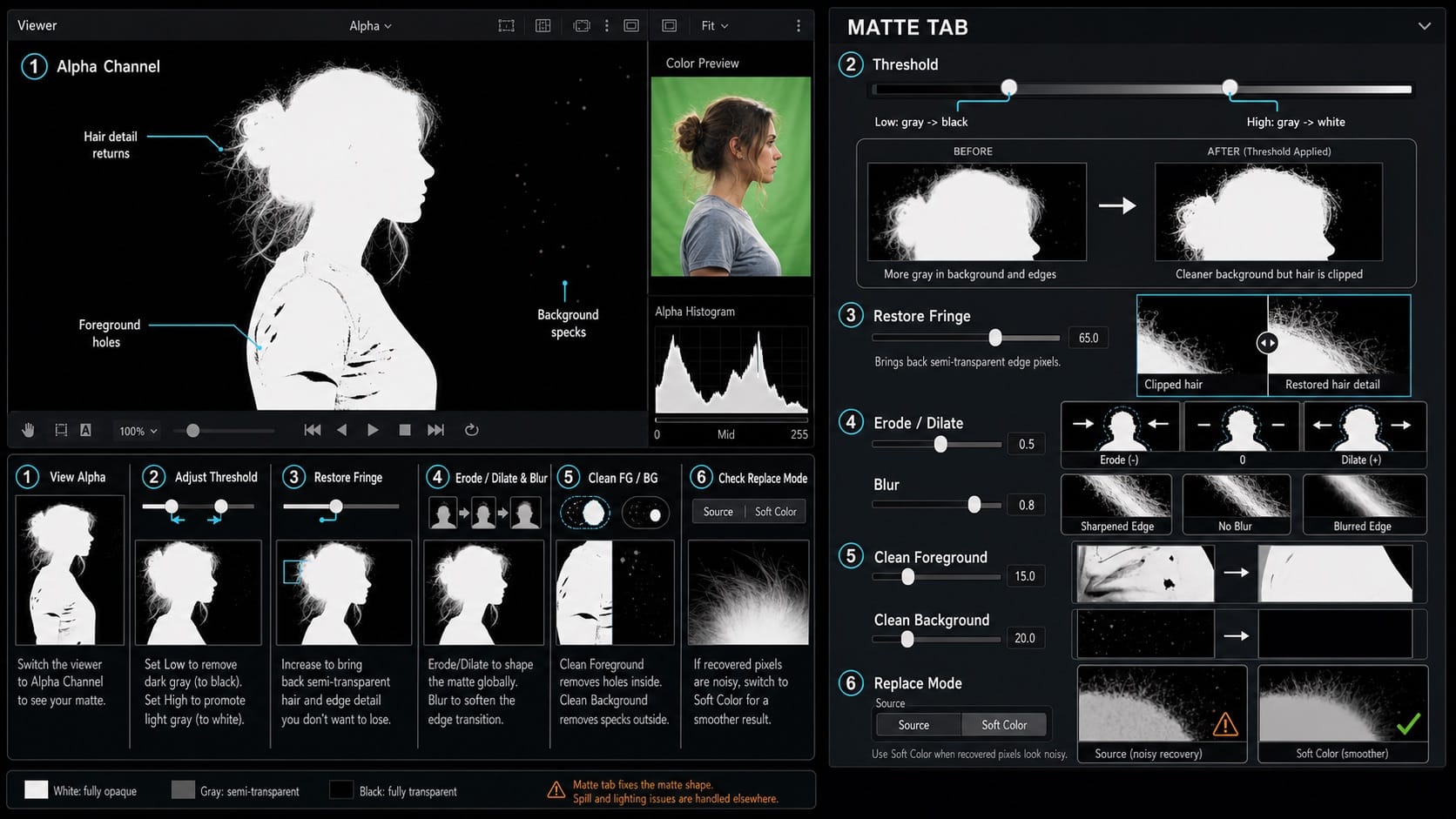Click the region marquee icon in viewer header
The height and width of the screenshot is (819, 1456).
coord(506,26)
